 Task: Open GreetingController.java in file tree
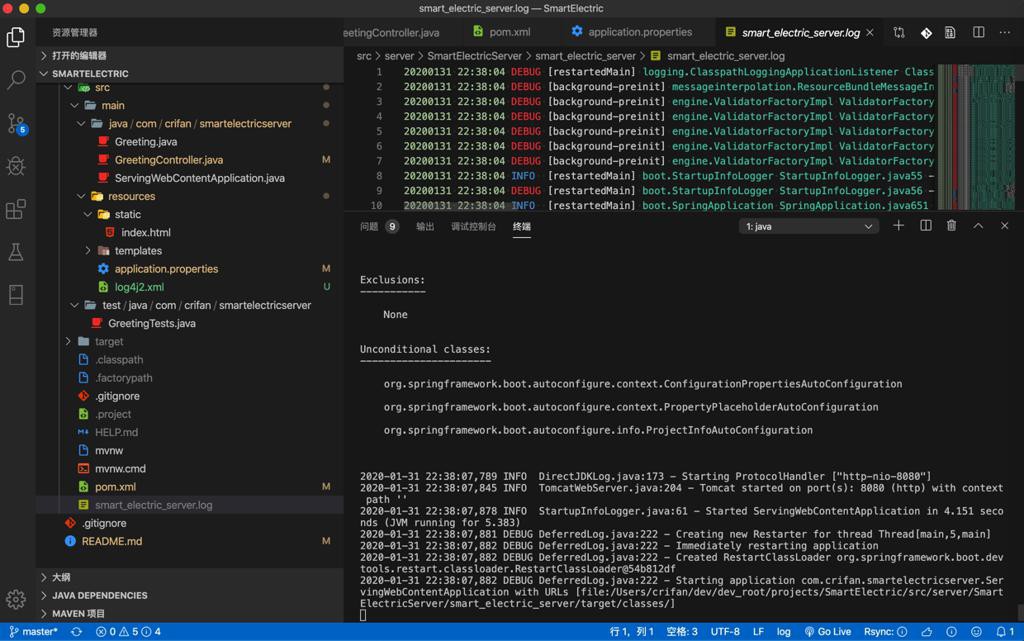[168, 160]
